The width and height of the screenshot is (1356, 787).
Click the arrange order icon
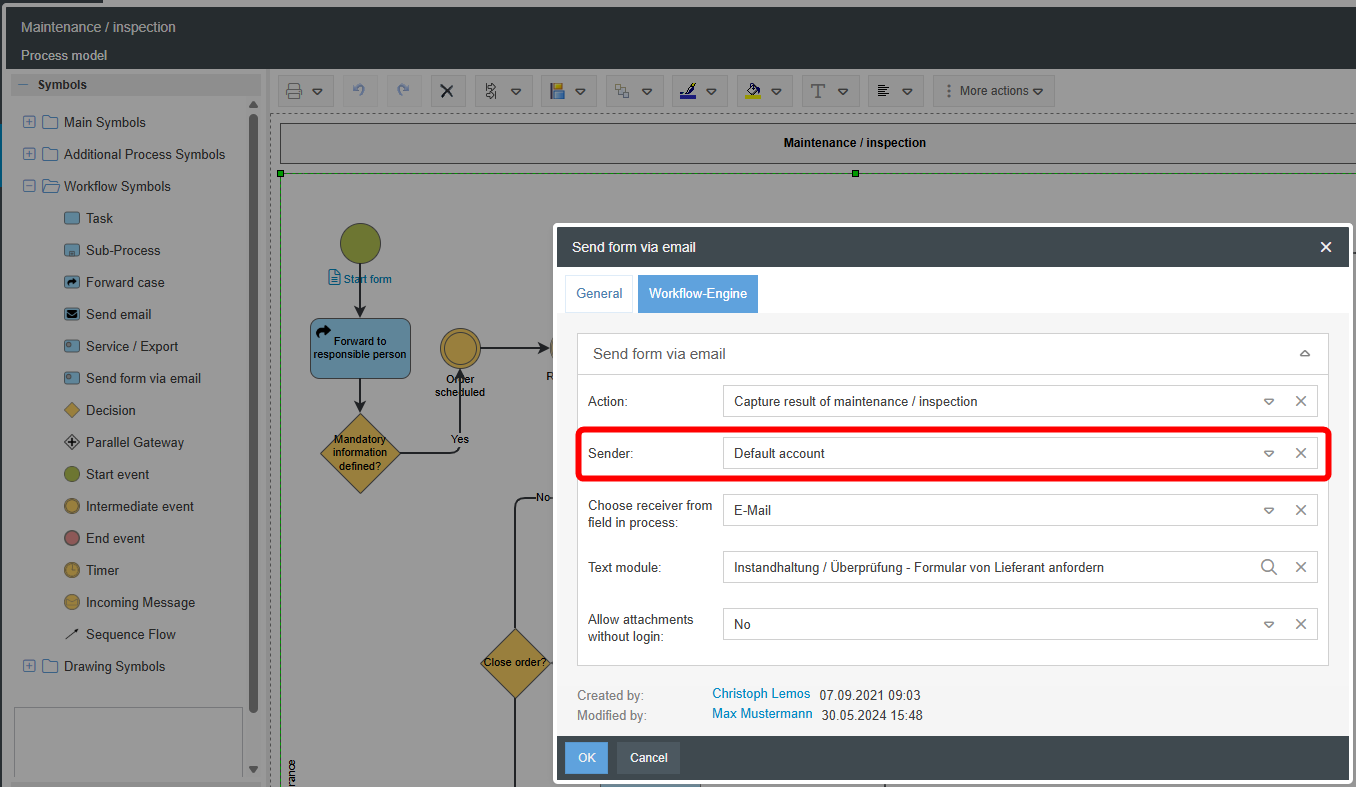coord(622,91)
